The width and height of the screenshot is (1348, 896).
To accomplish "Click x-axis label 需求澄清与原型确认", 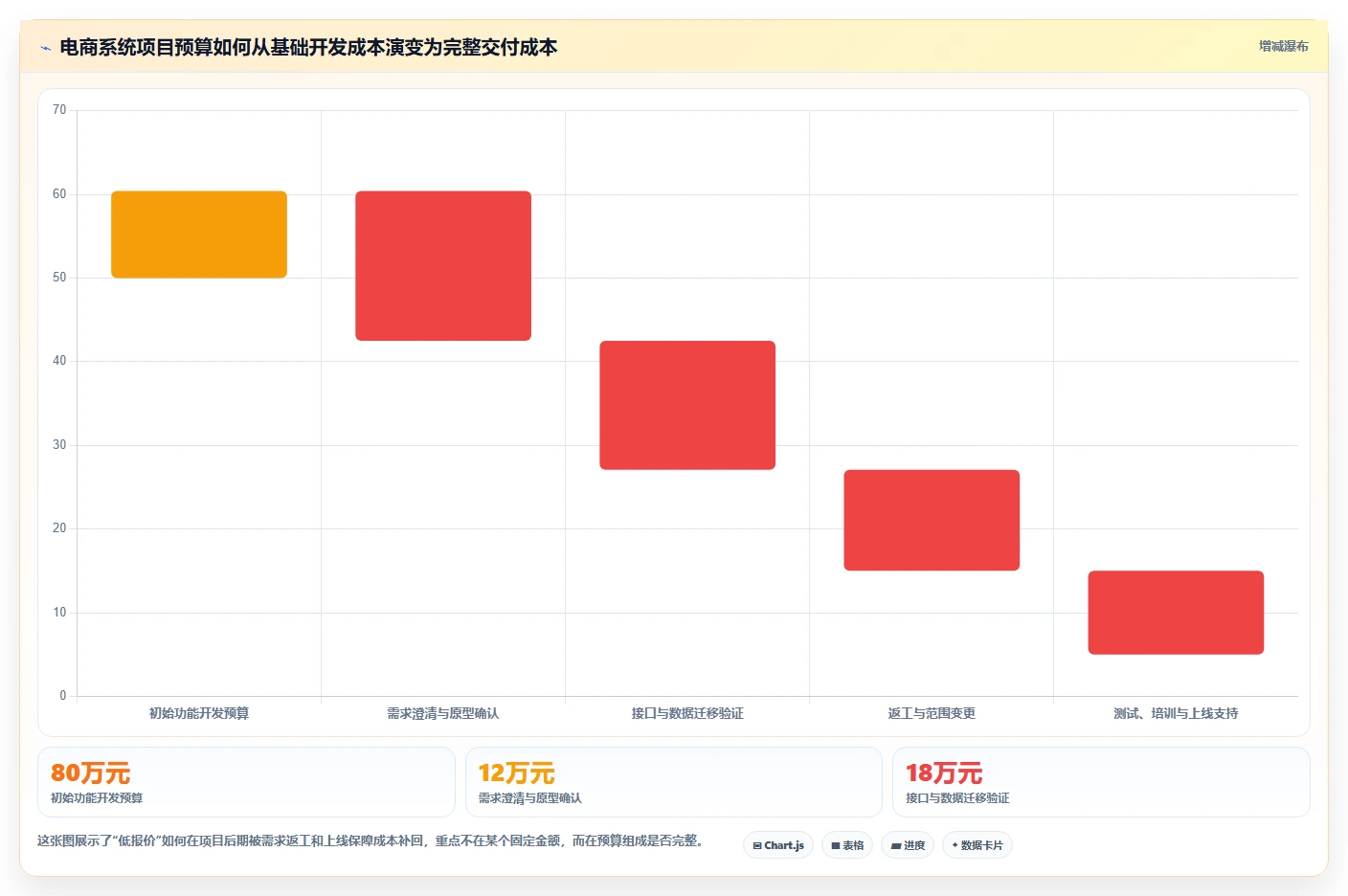I will pyautogui.click(x=443, y=713).
